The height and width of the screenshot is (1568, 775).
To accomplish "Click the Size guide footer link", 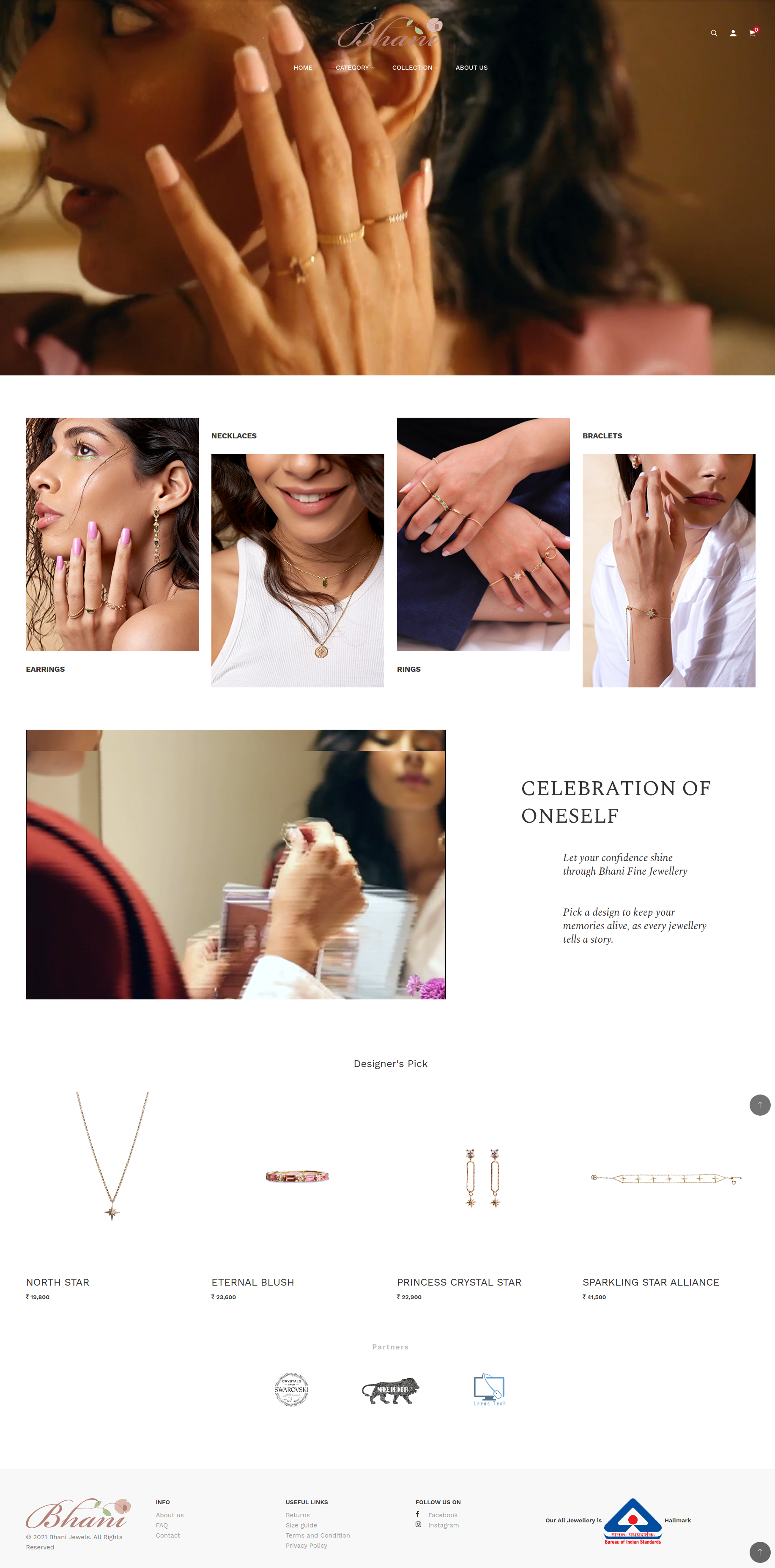I will (301, 1525).
